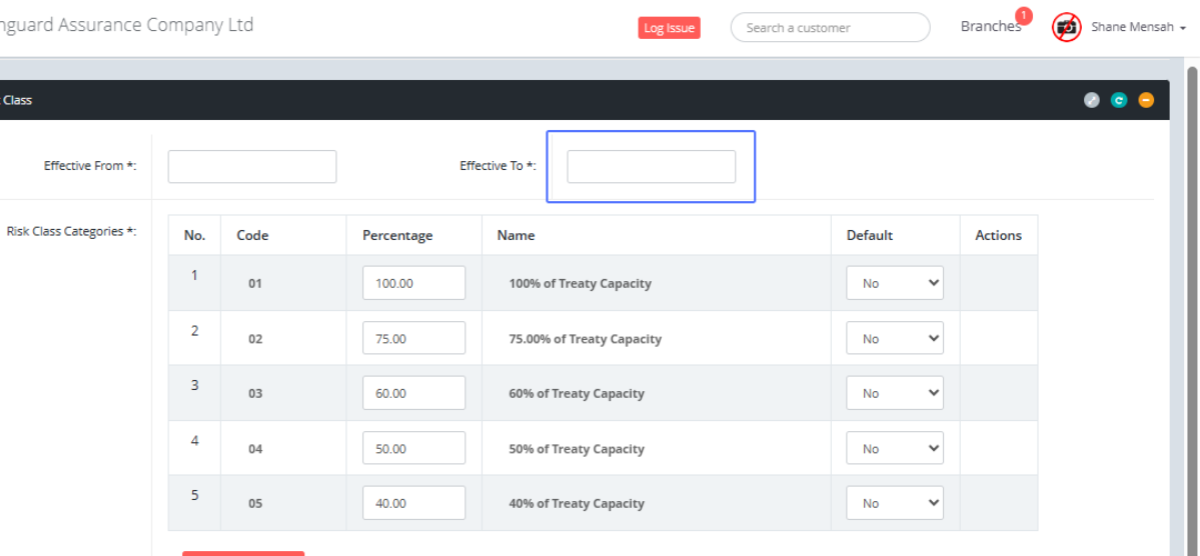Click the teal refresh panel icon
1200x556 pixels.
pos(1119,100)
